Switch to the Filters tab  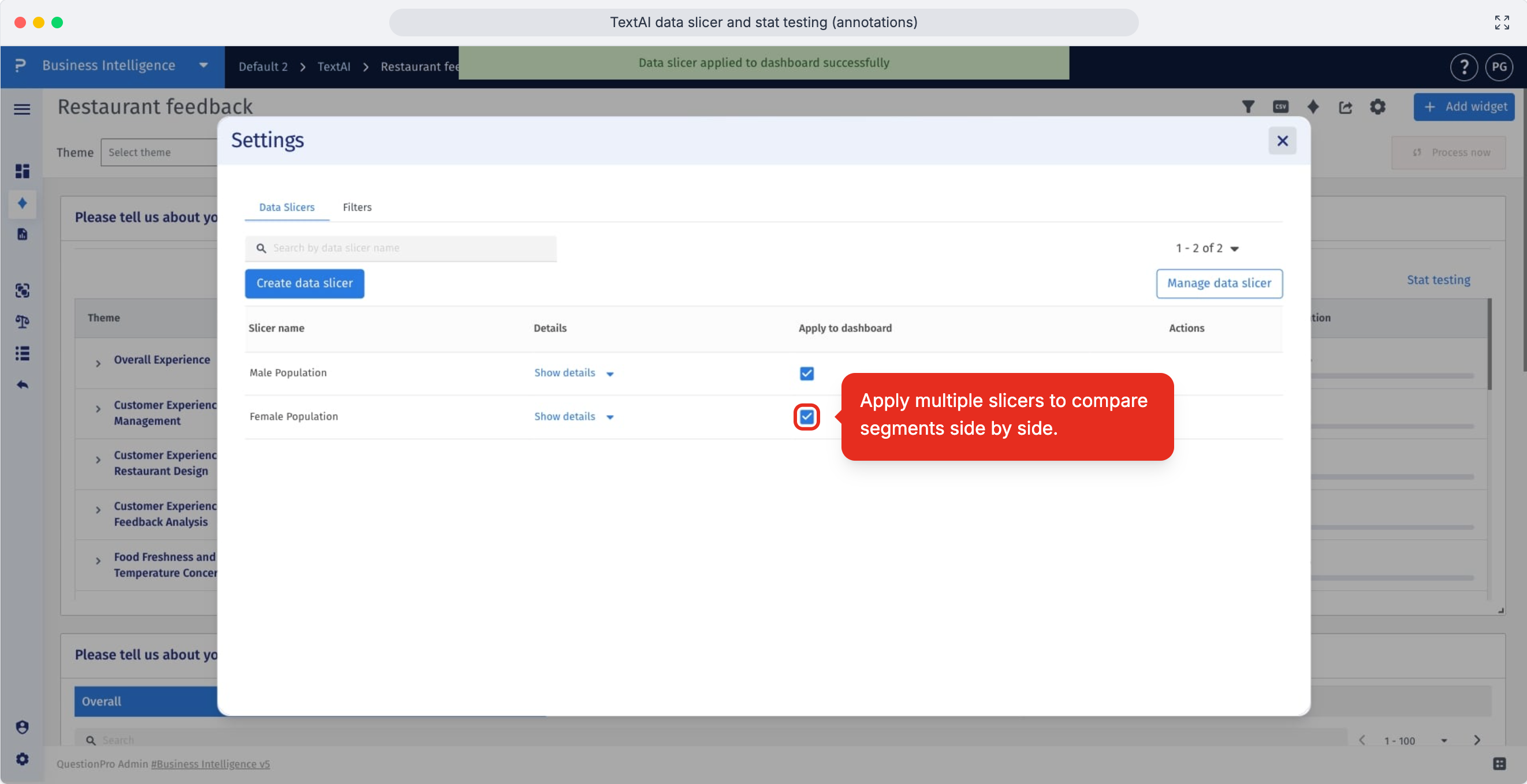click(357, 207)
